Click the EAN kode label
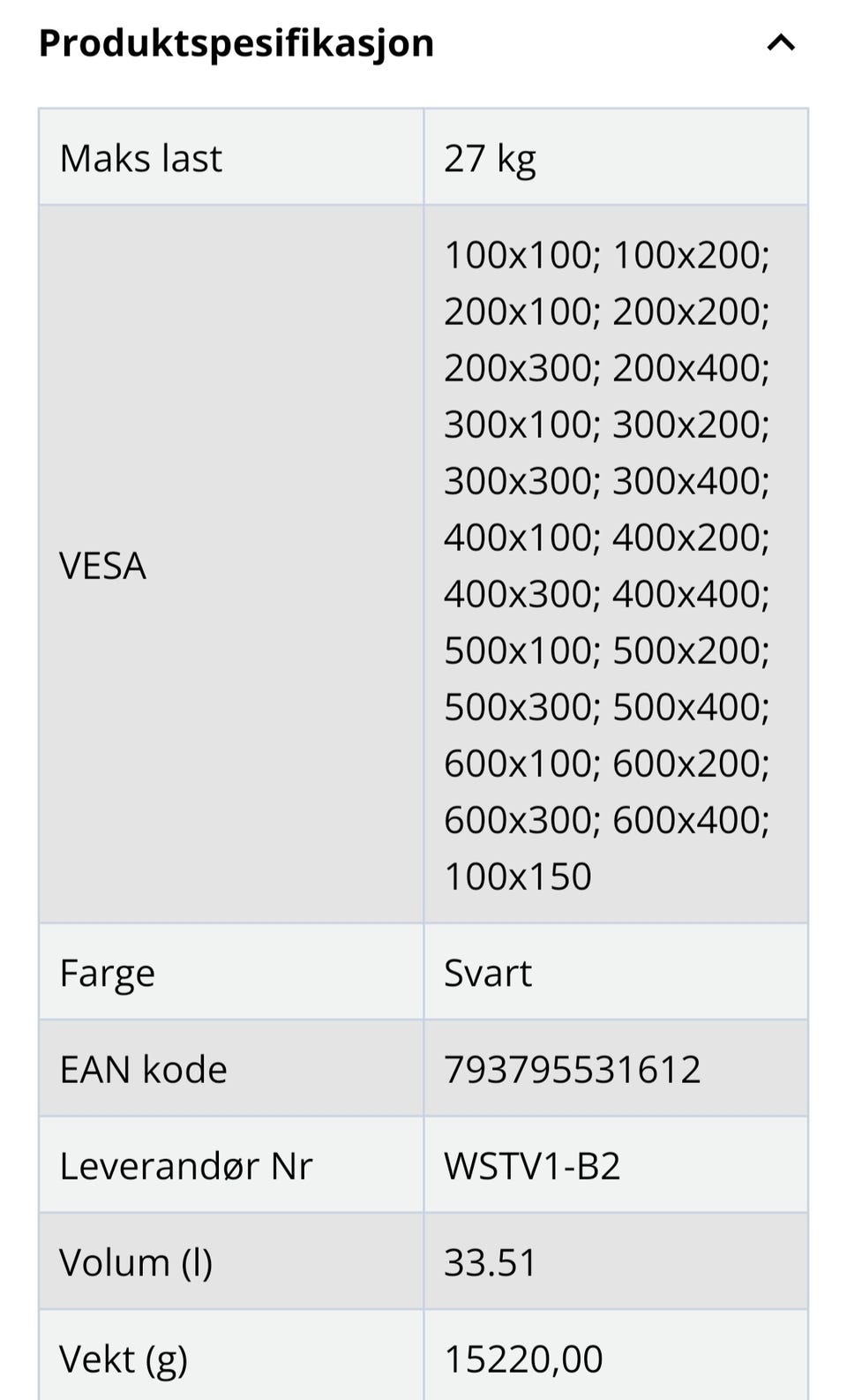Screen dimensions: 847x1400 (143, 1069)
